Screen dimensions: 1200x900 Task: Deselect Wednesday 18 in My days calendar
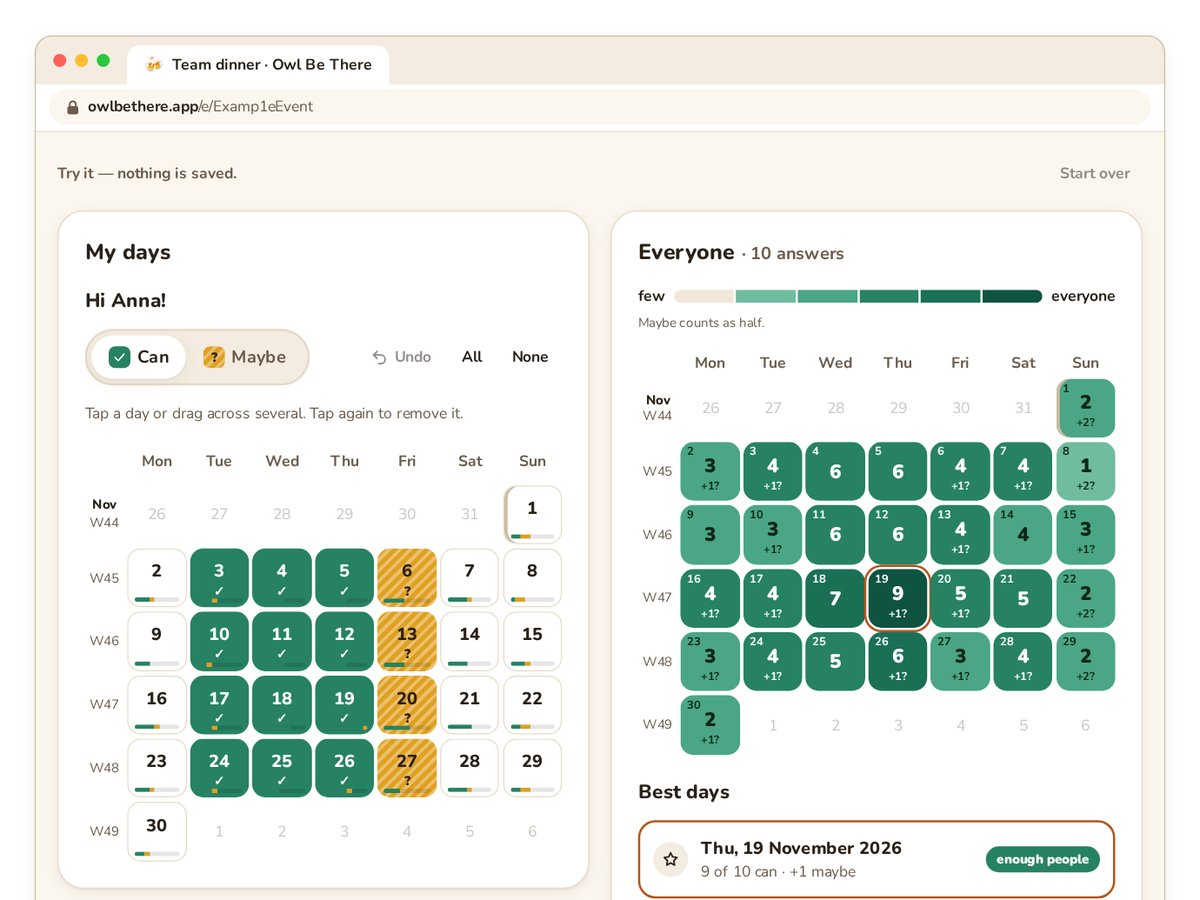coord(282,705)
